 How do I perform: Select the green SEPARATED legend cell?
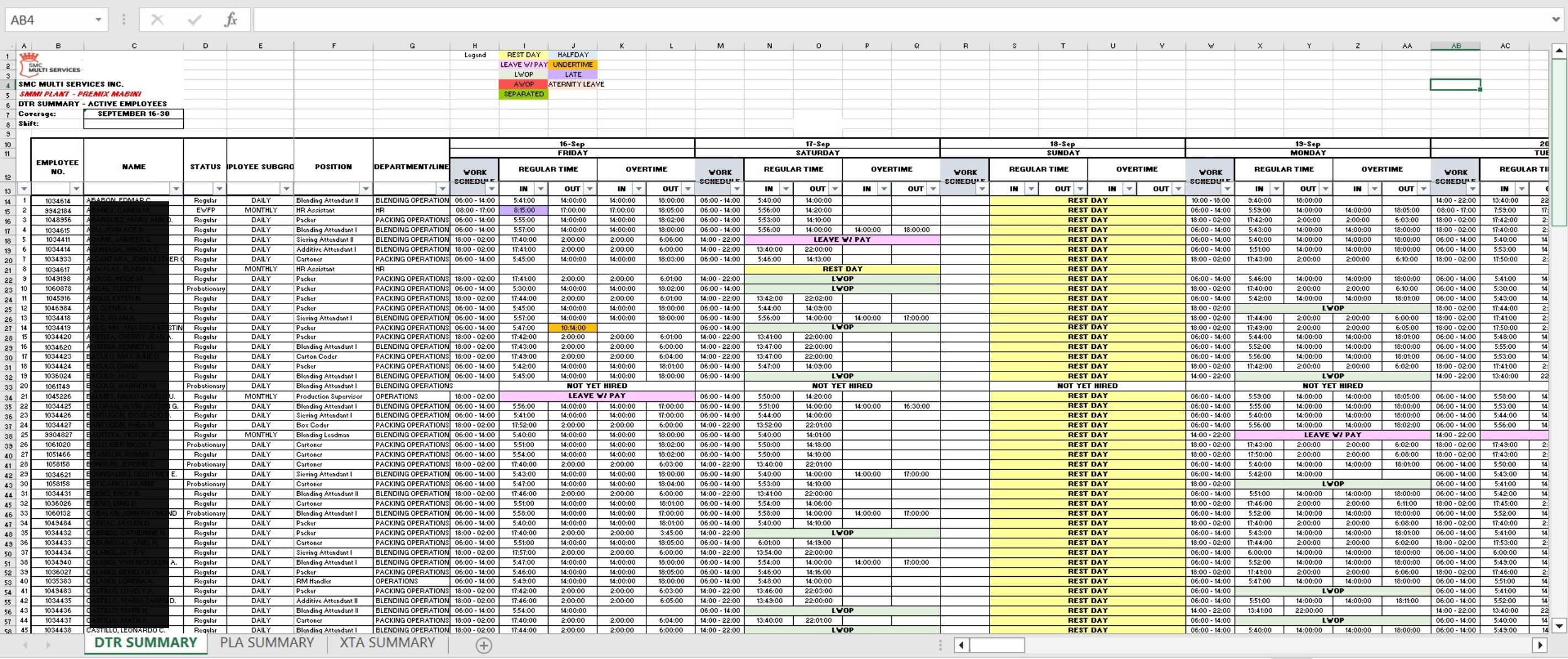coord(523,94)
